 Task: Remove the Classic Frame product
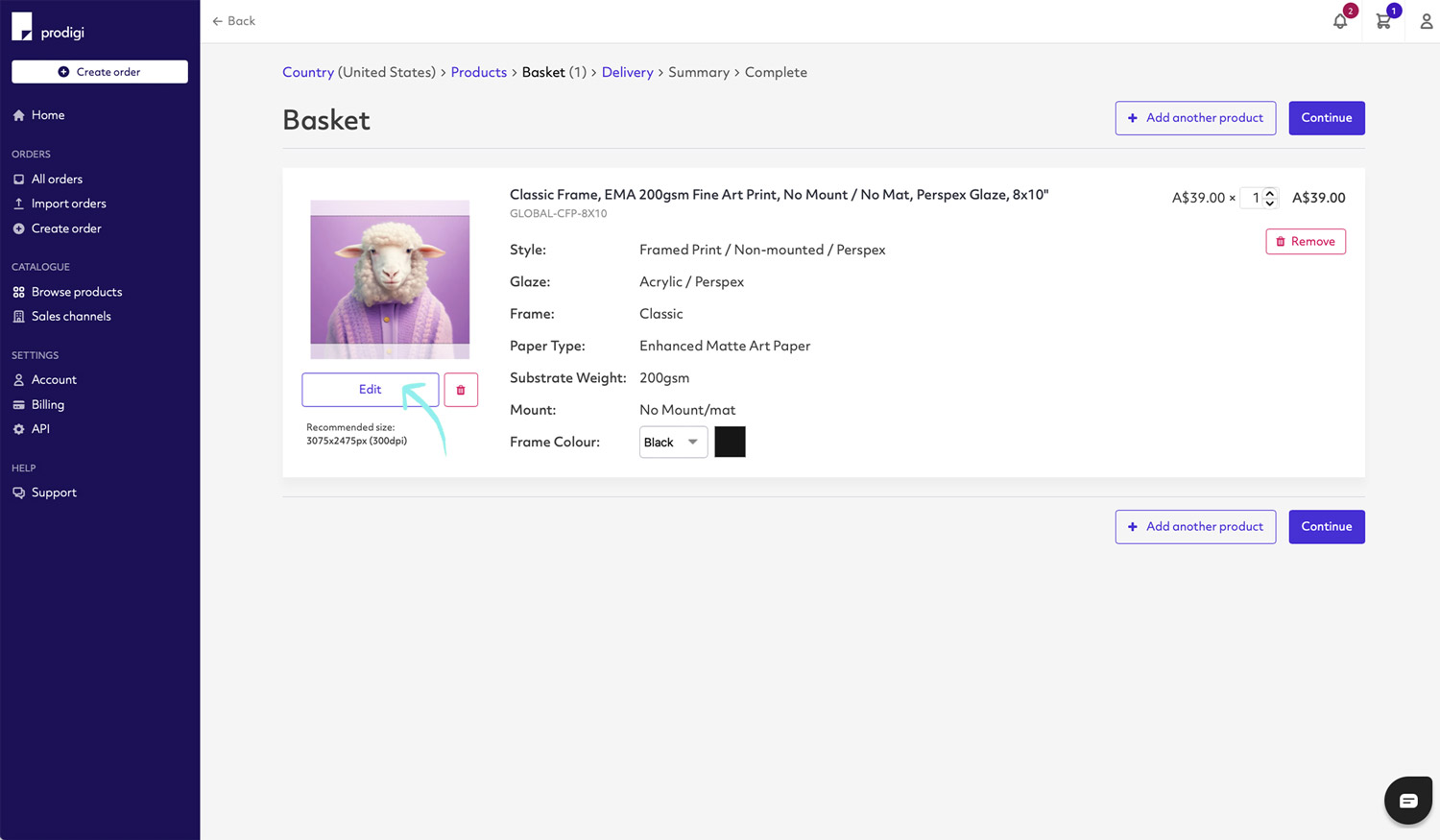[x=1306, y=242]
